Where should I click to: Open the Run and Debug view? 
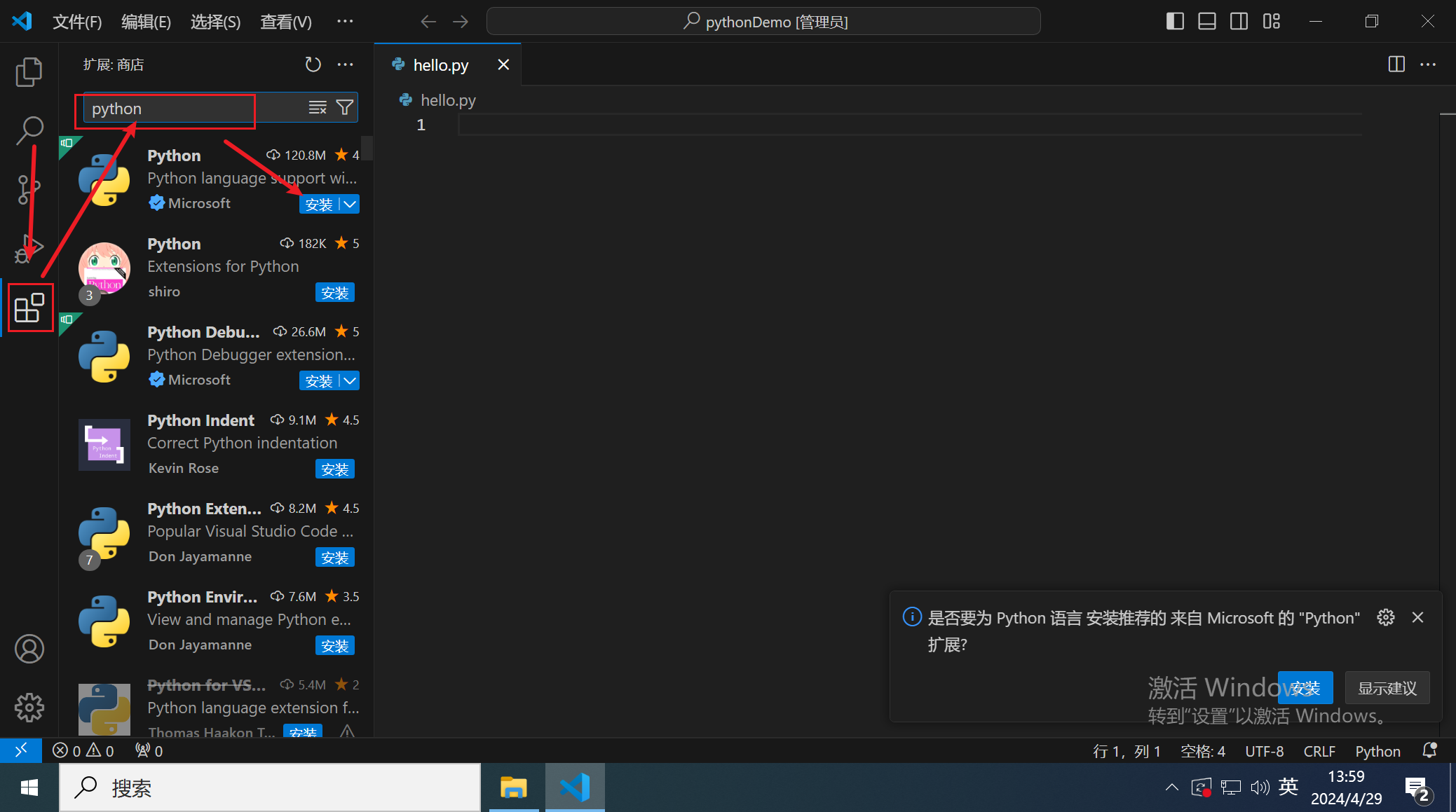tap(29, 248)
